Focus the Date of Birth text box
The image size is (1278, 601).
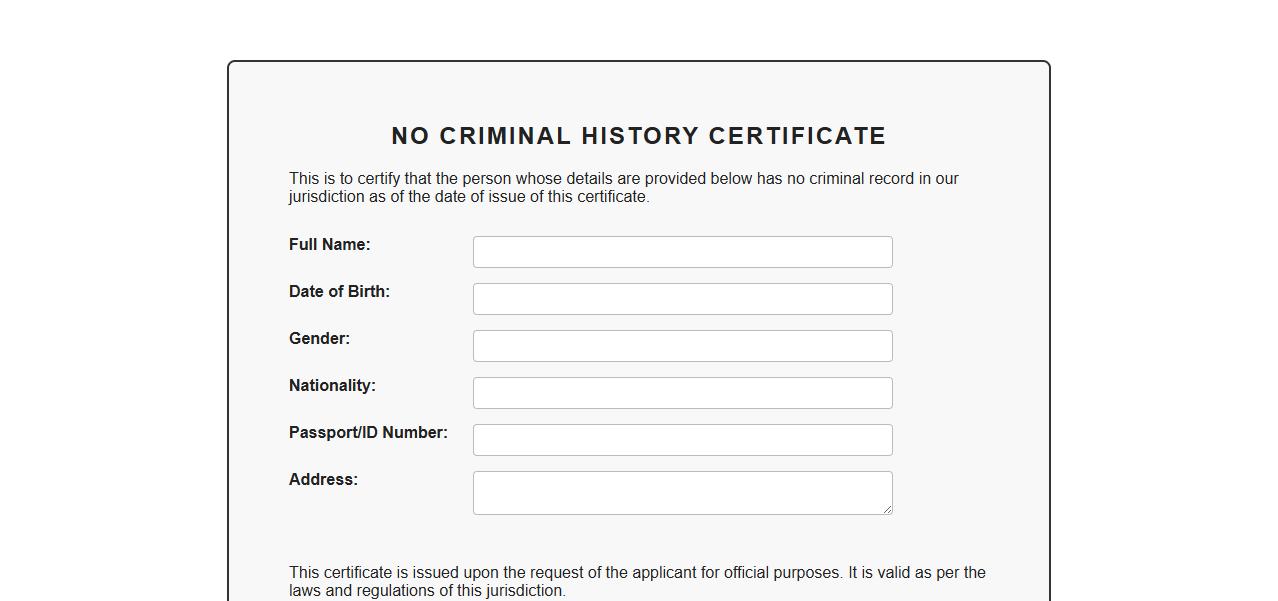pyautogui.click(x=682, y=299)
